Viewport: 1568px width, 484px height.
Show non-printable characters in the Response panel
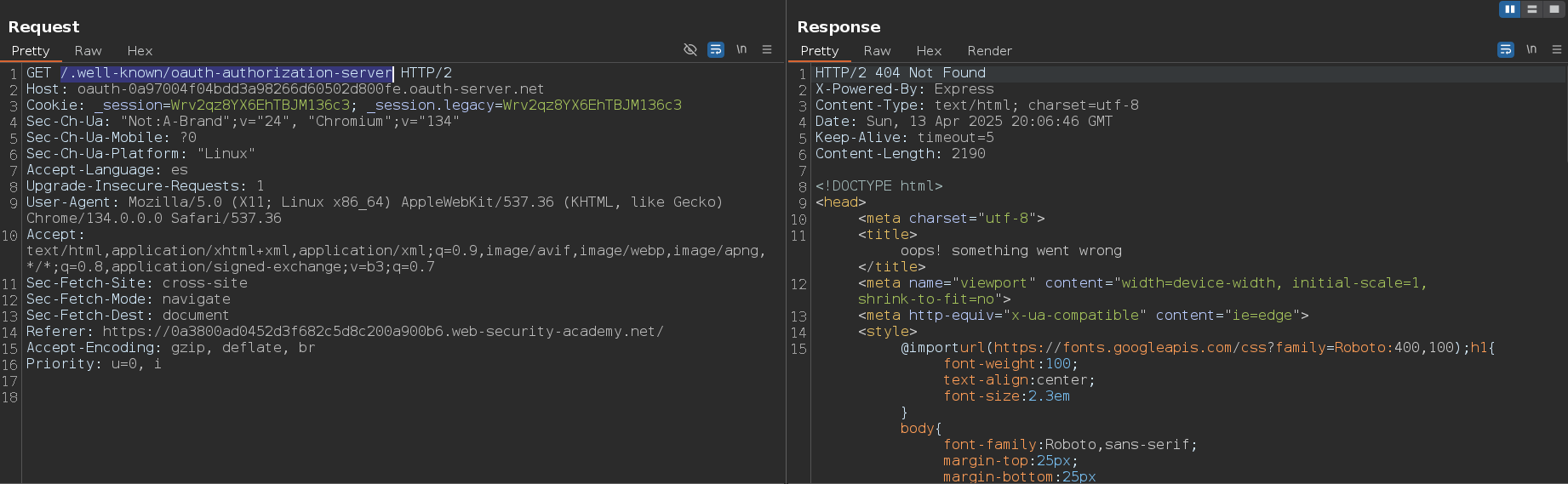pyautogui.click(x=1531, y=49)
